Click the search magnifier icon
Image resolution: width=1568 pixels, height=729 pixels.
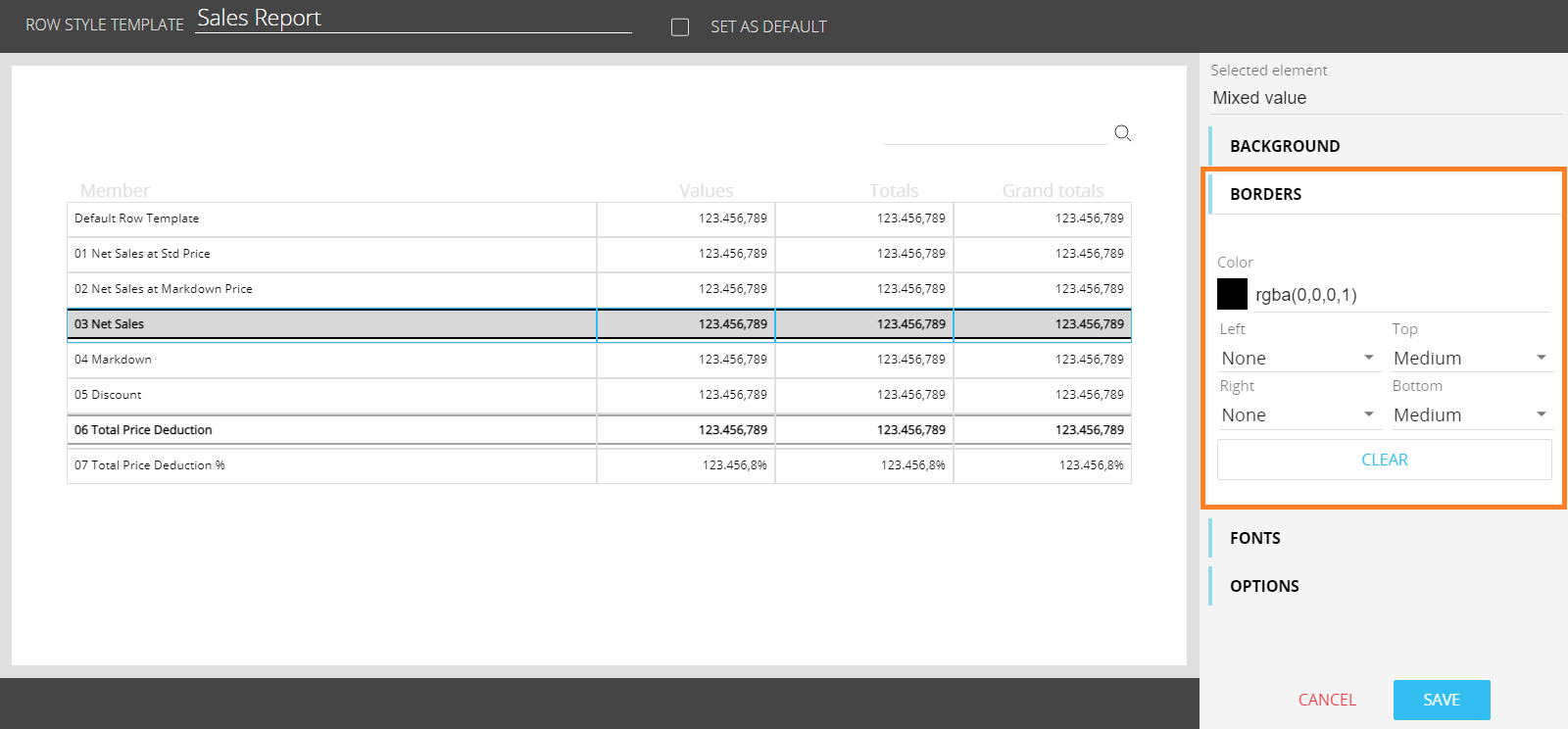[1123, 133]
